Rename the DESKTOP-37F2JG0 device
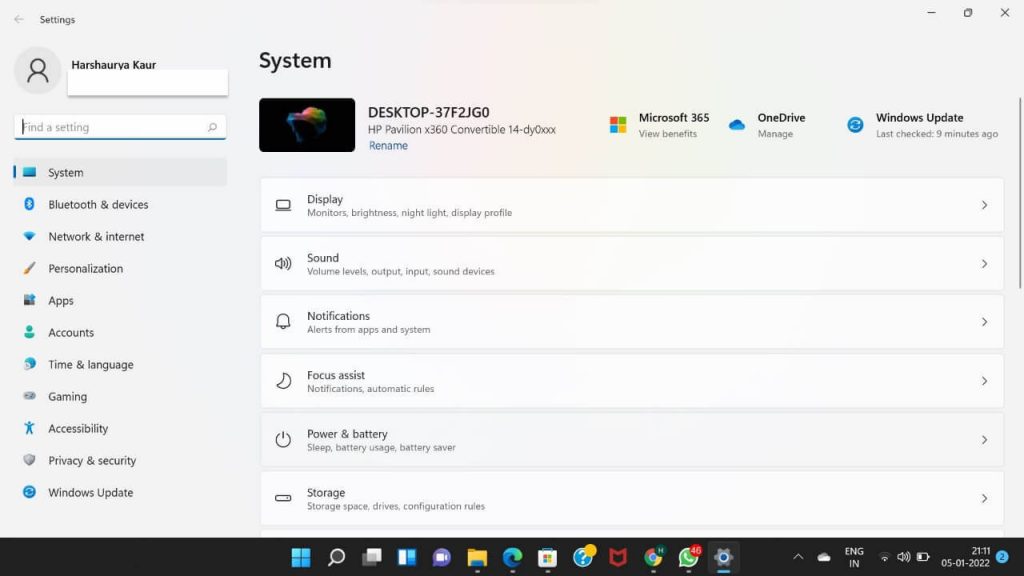 (x=388, y=145)
